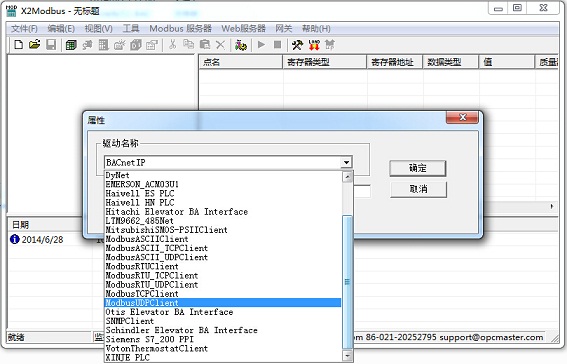Open the 编辑(E) menu

coord(61,29)
